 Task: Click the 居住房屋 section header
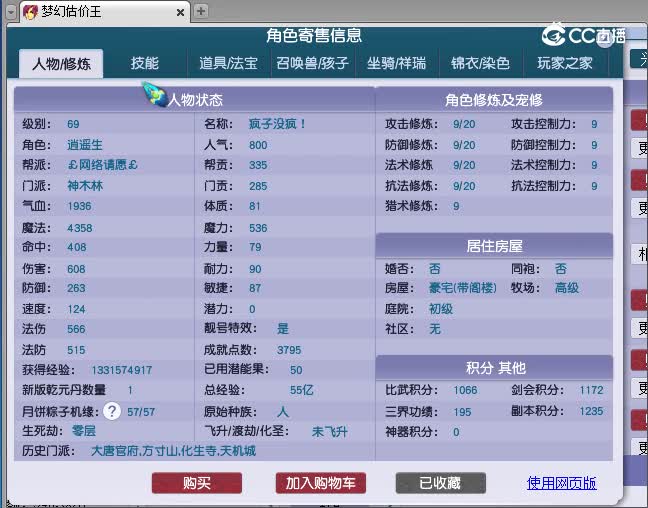coord(494,246)
